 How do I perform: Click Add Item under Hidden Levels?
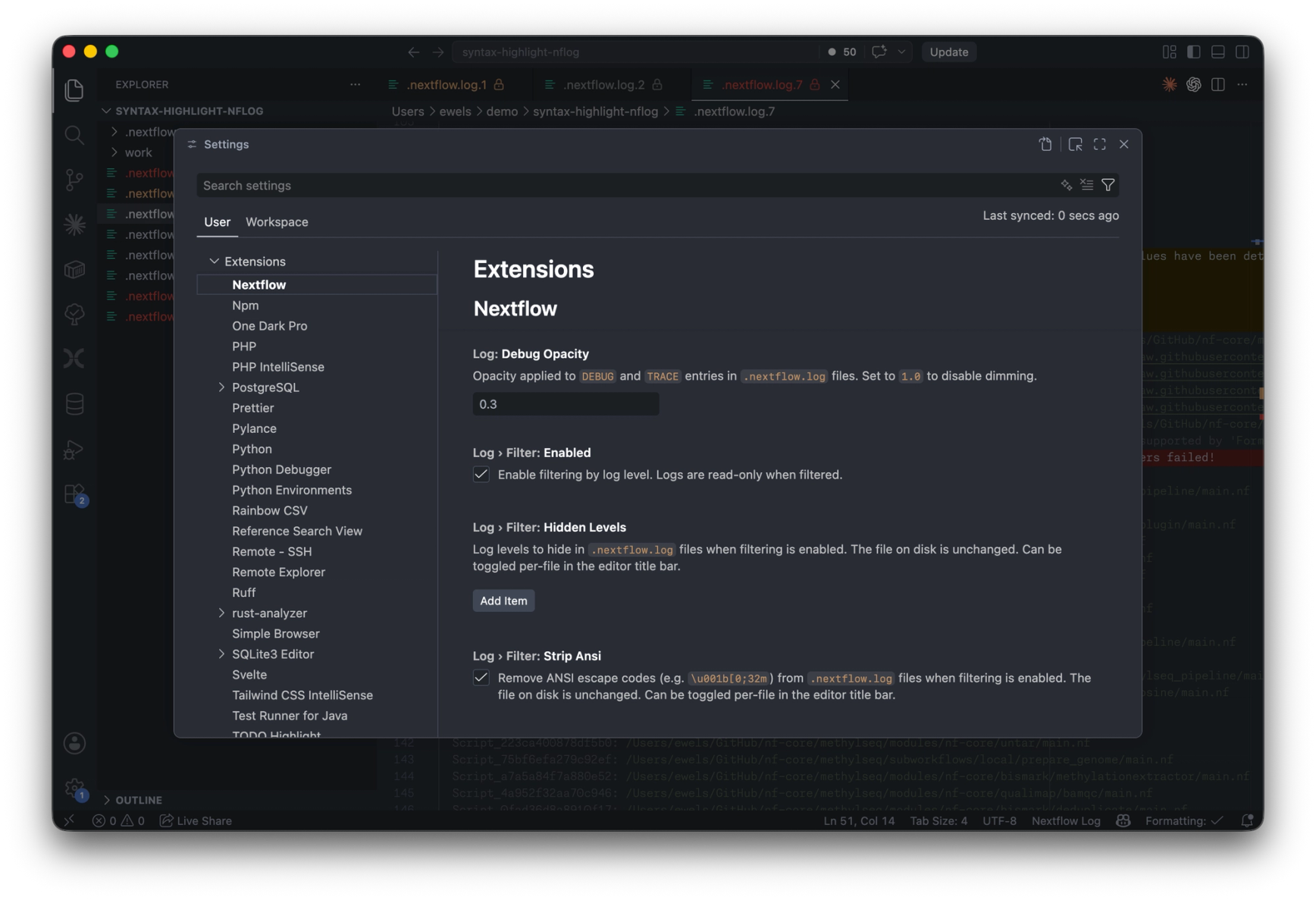click(x=503, y=601)
